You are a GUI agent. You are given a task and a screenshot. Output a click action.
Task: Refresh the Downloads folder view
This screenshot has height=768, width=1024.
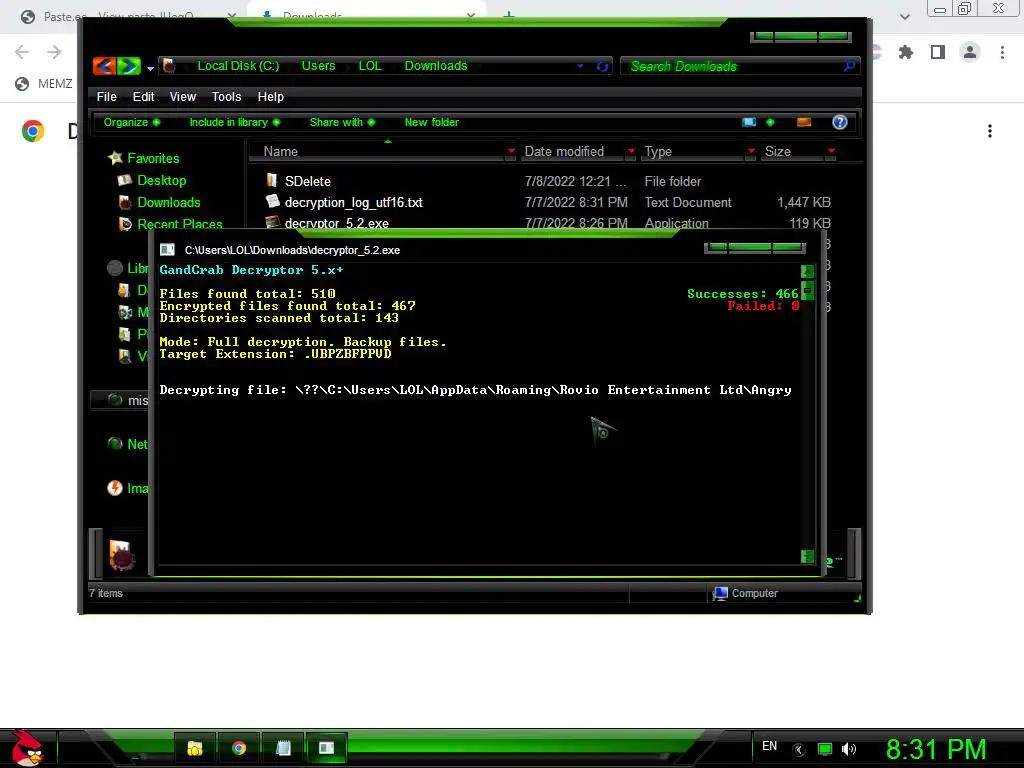tap(601, 66)
